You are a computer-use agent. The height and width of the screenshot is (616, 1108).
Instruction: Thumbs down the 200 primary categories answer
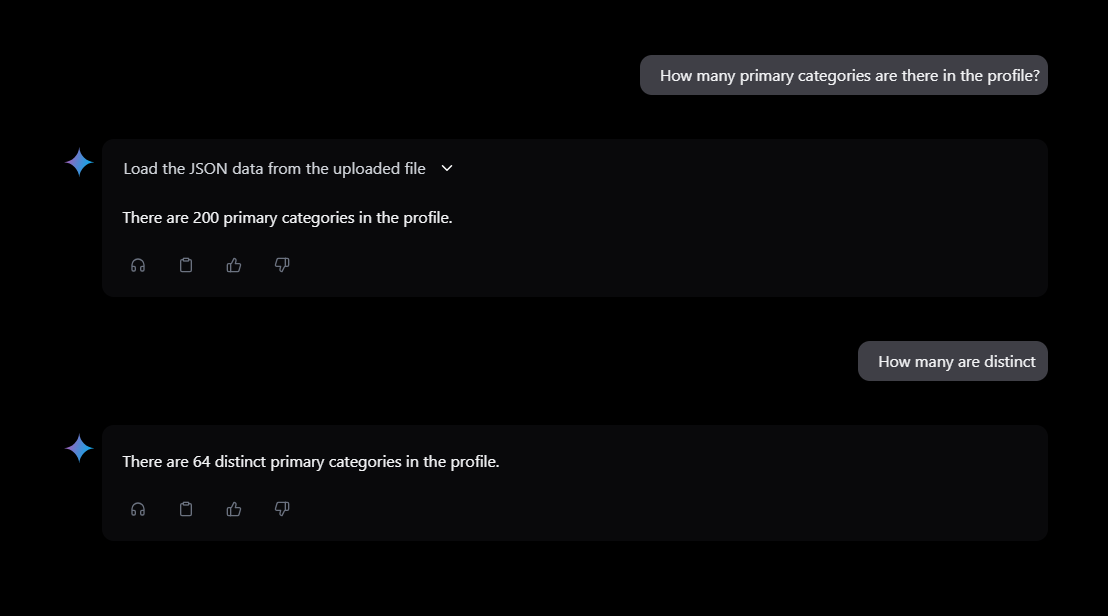[282, 265]
